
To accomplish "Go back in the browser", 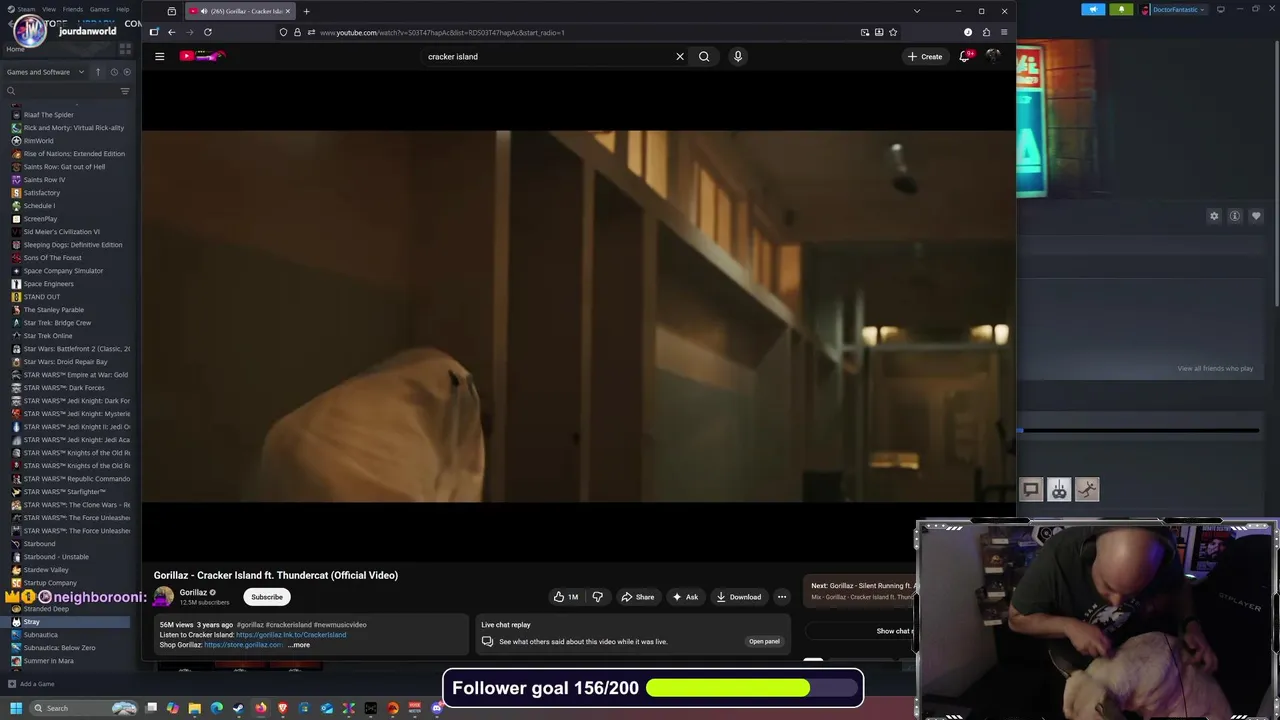I will (171, 32).
